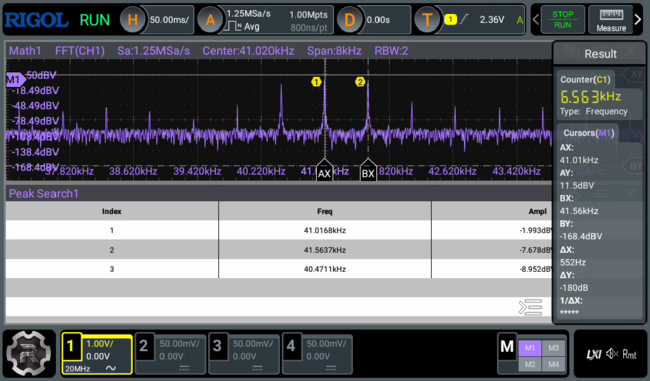650x381 pixels.
Task: Select cursor handle BX
Action: [368, 170]
